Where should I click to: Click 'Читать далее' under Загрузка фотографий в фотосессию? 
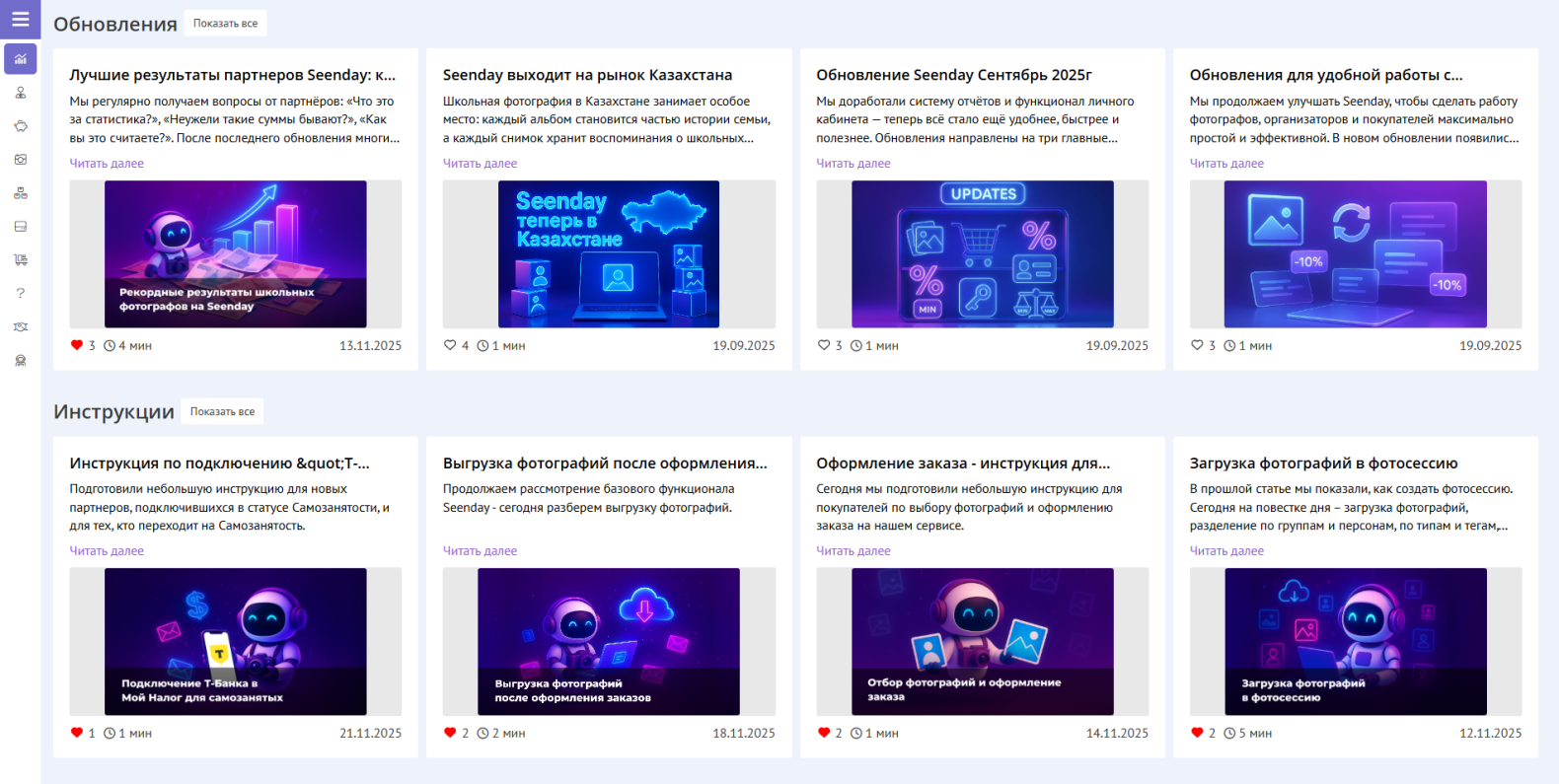point(1226,551)
